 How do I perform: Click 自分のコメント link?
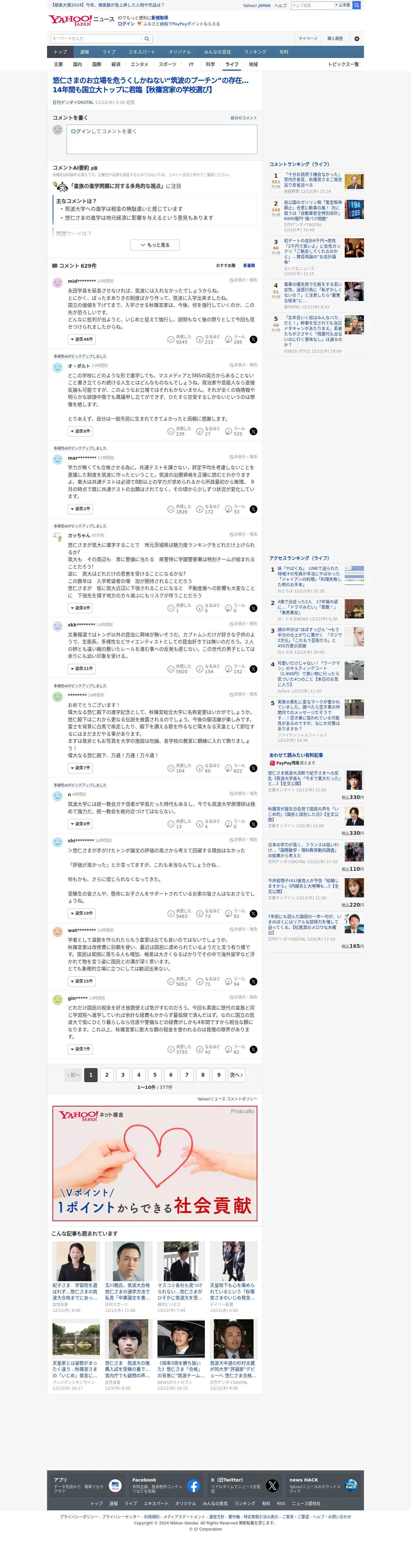[244, 118]
